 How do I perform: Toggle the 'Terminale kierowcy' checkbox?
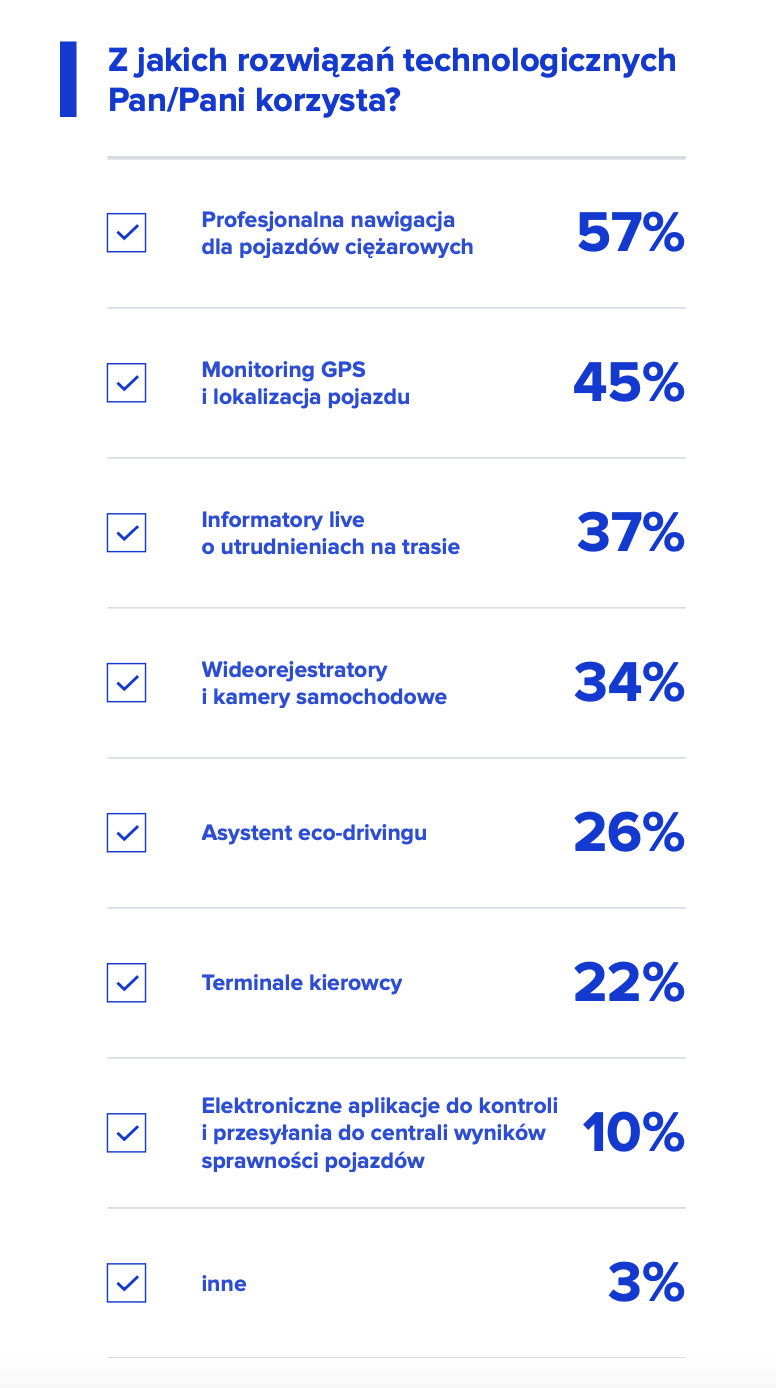127,983
